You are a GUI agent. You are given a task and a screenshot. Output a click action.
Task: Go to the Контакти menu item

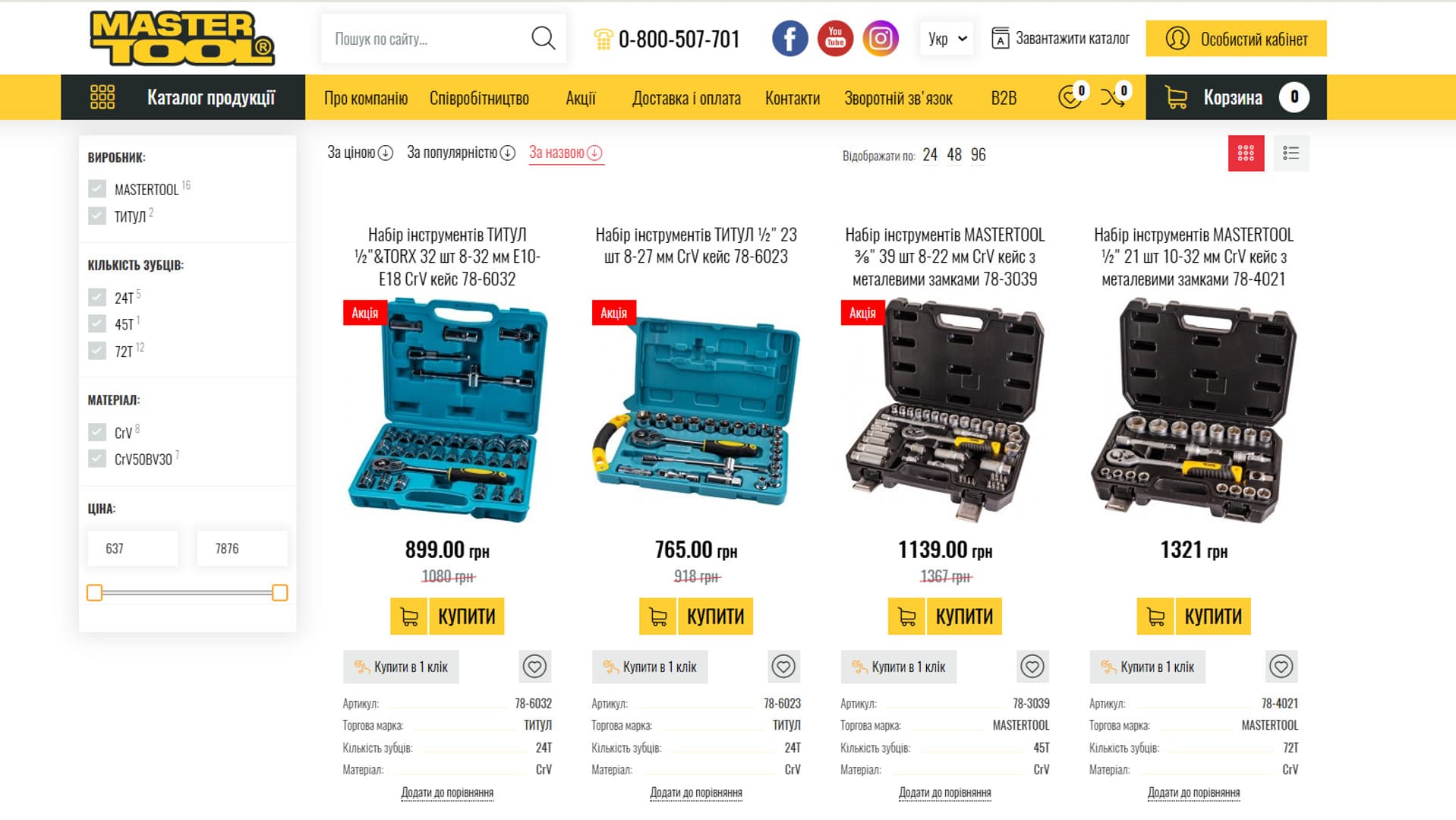(793, 98)
